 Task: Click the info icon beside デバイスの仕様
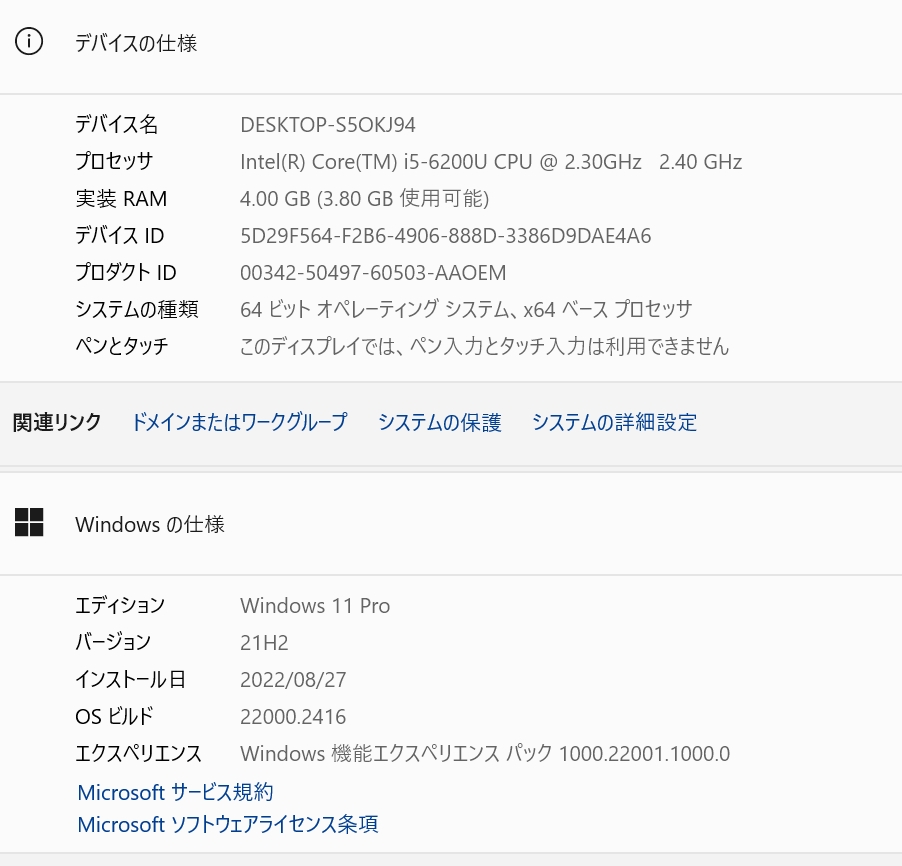[x=30, y=42]
